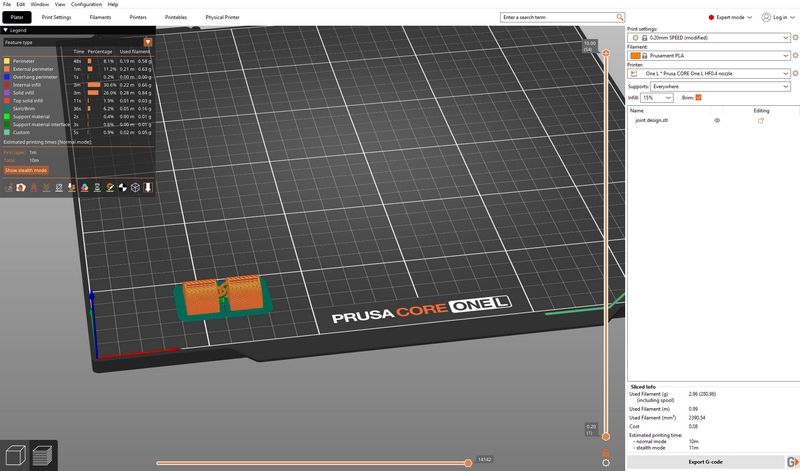Open the Printers tab
This screenshot has height=471, width=800.
click(138, 17)
